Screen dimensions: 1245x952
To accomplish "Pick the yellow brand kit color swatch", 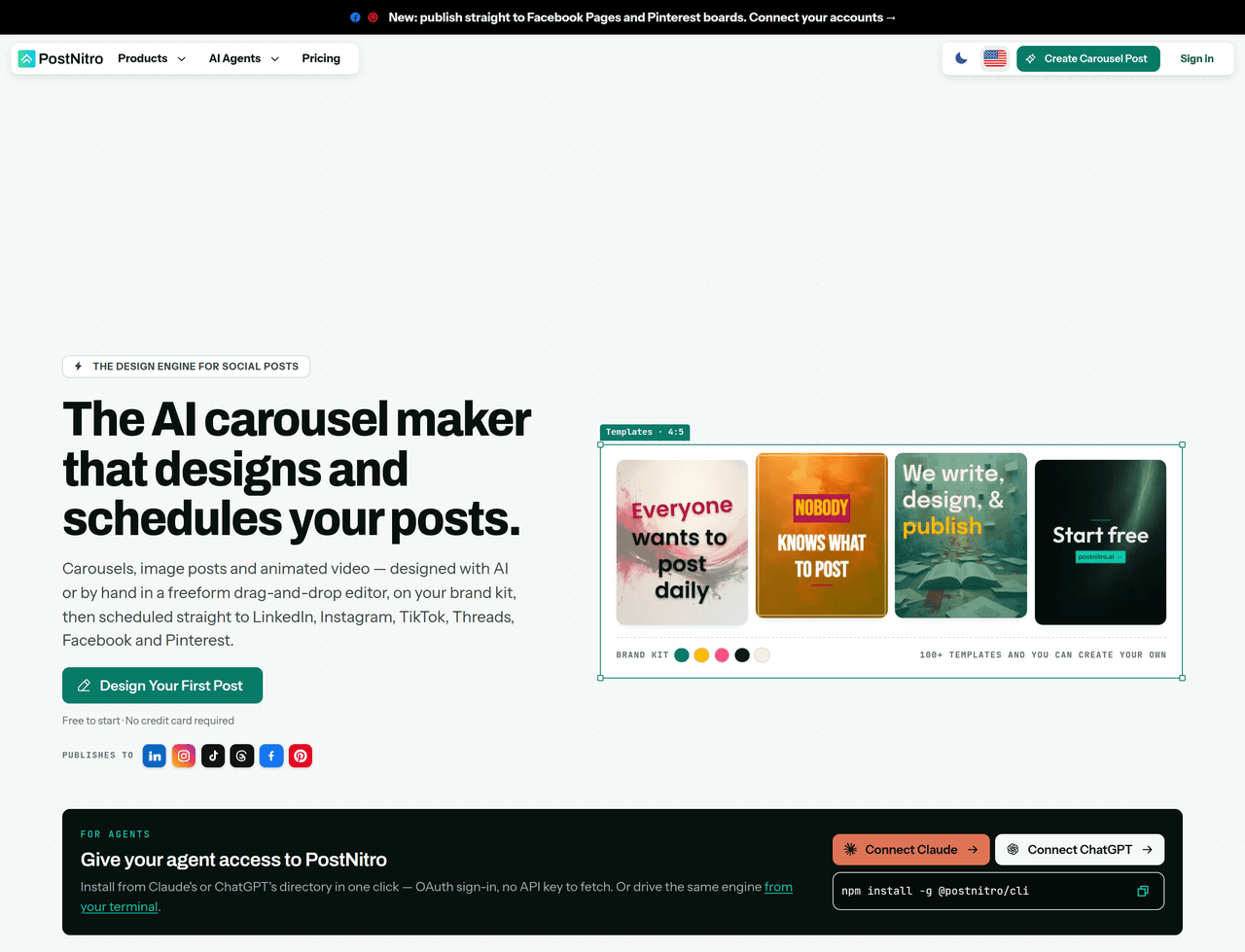I will (701, 654).
